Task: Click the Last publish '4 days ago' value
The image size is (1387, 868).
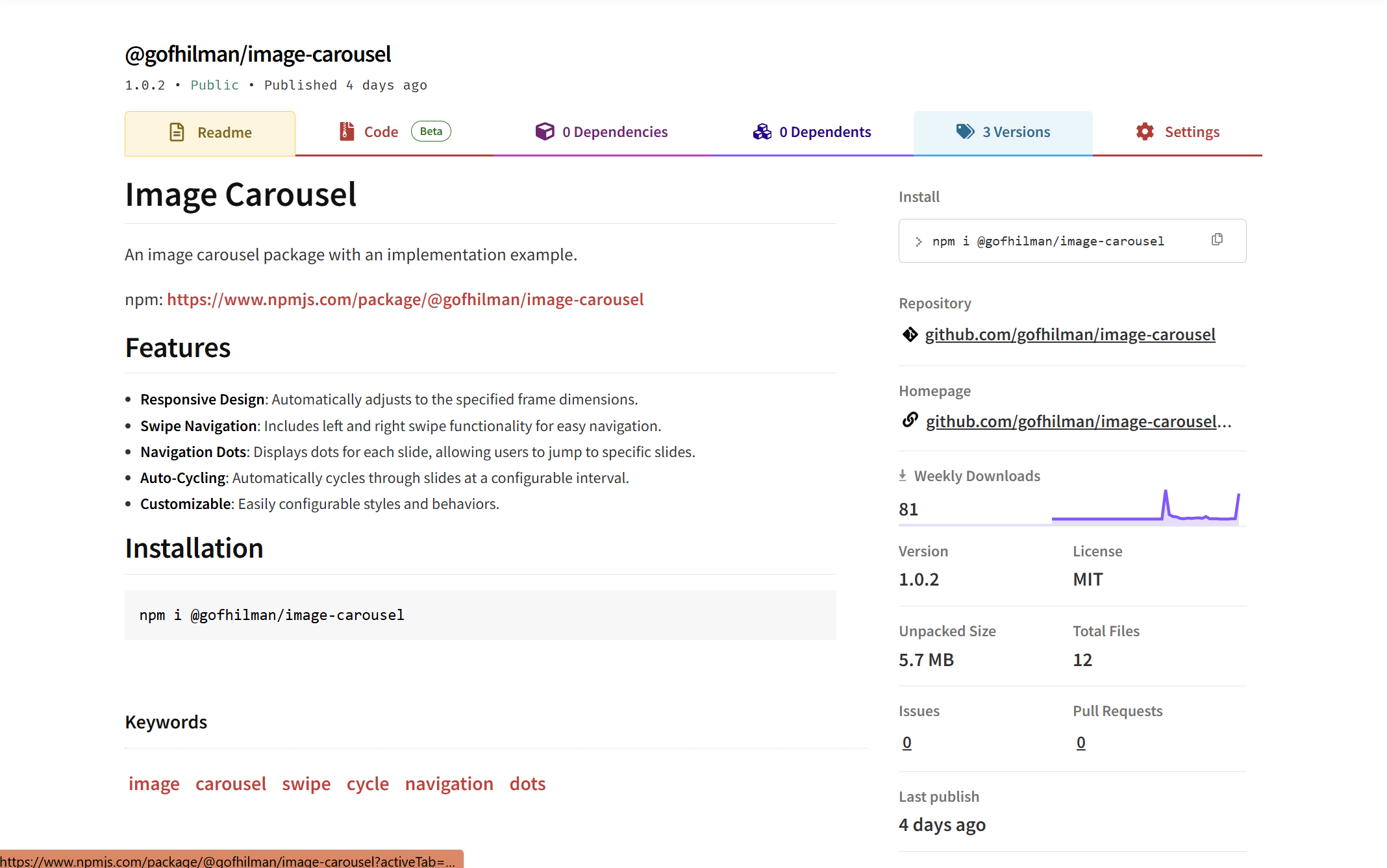Action: 942,825
